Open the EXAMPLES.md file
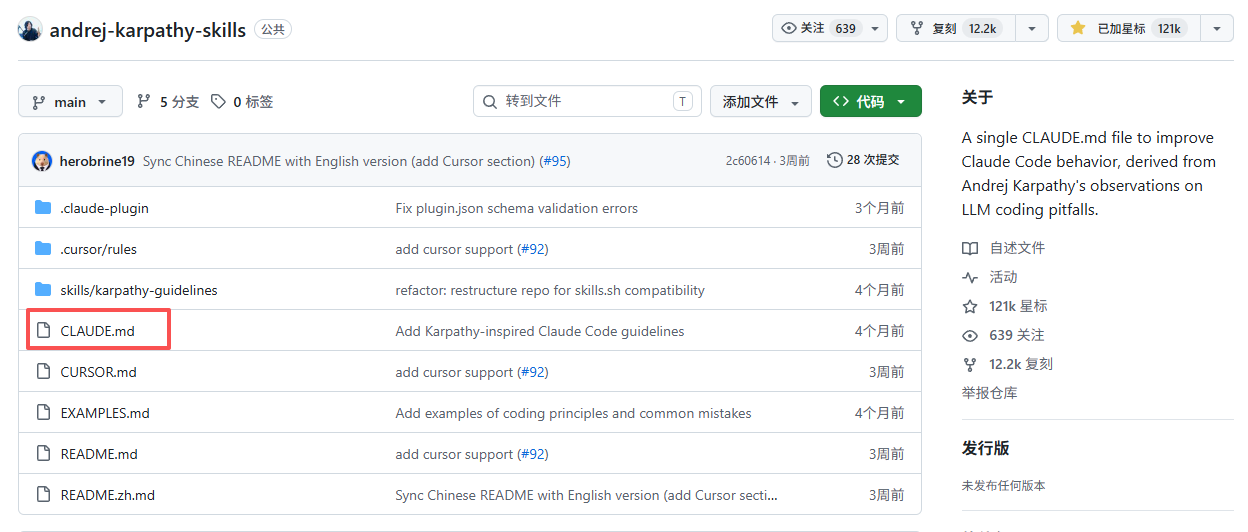The height and width of the screenshot is (532, 1248). pyautogui.click(x=105, y=413)
